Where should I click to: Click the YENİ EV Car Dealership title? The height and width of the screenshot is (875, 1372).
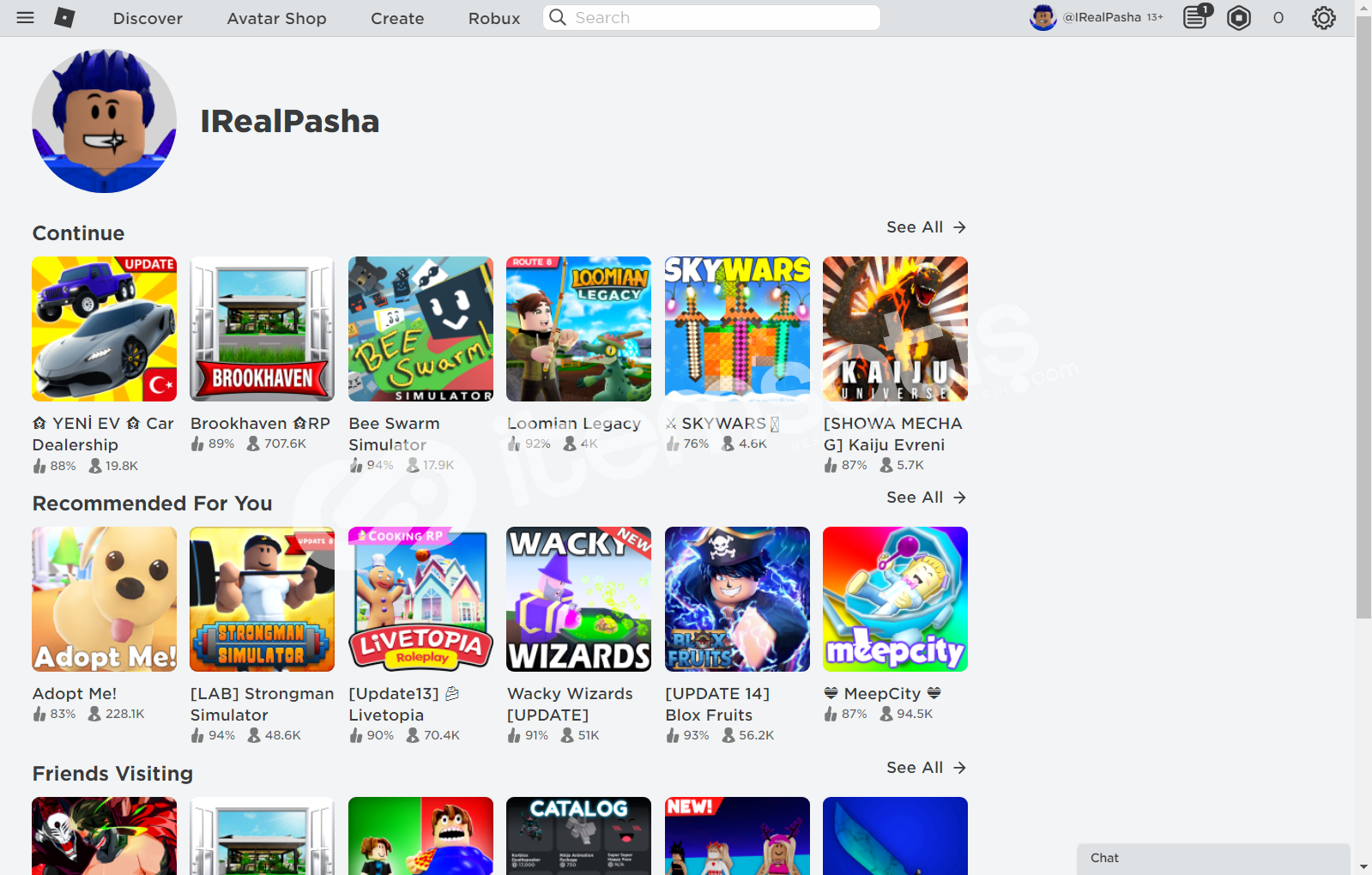pos(103,434)
